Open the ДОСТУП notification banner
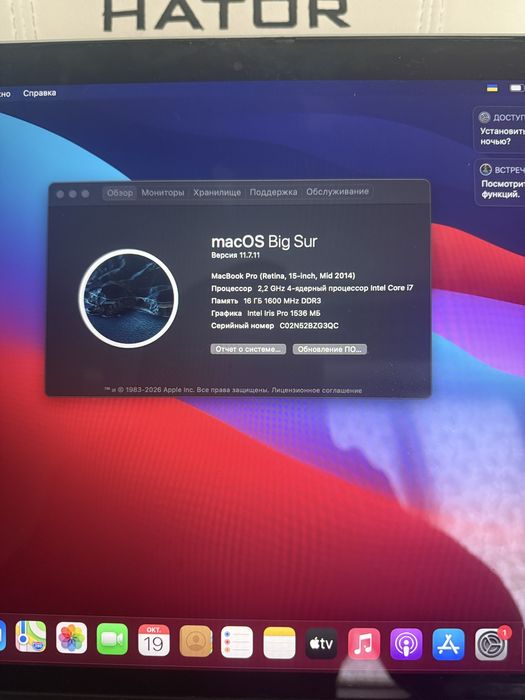This screenshot has height=700, width=525. coord(499,129)
